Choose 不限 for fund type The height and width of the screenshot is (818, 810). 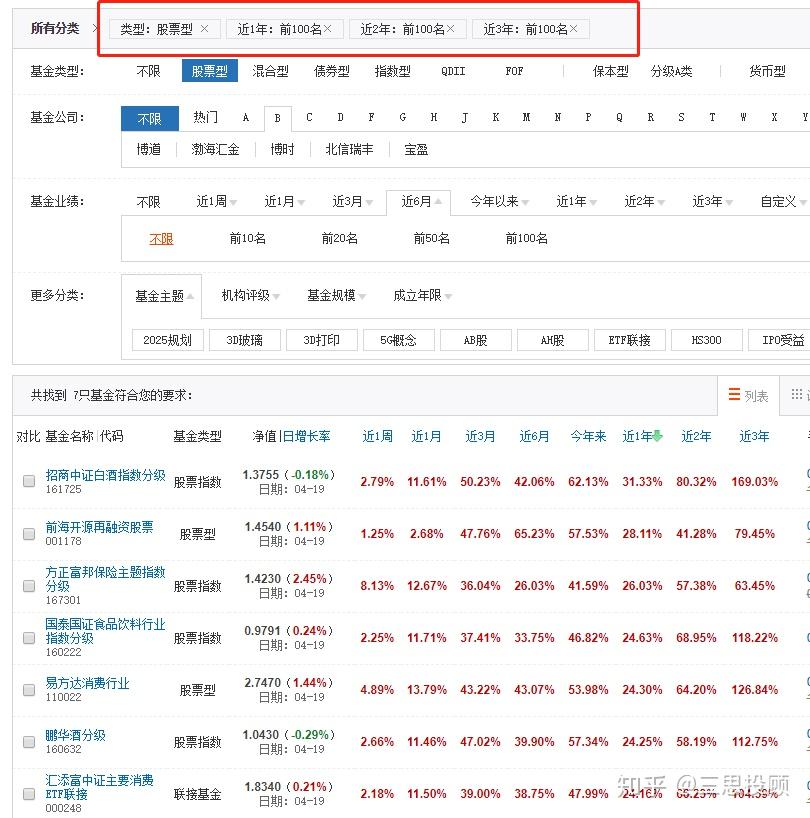[148, 71]
